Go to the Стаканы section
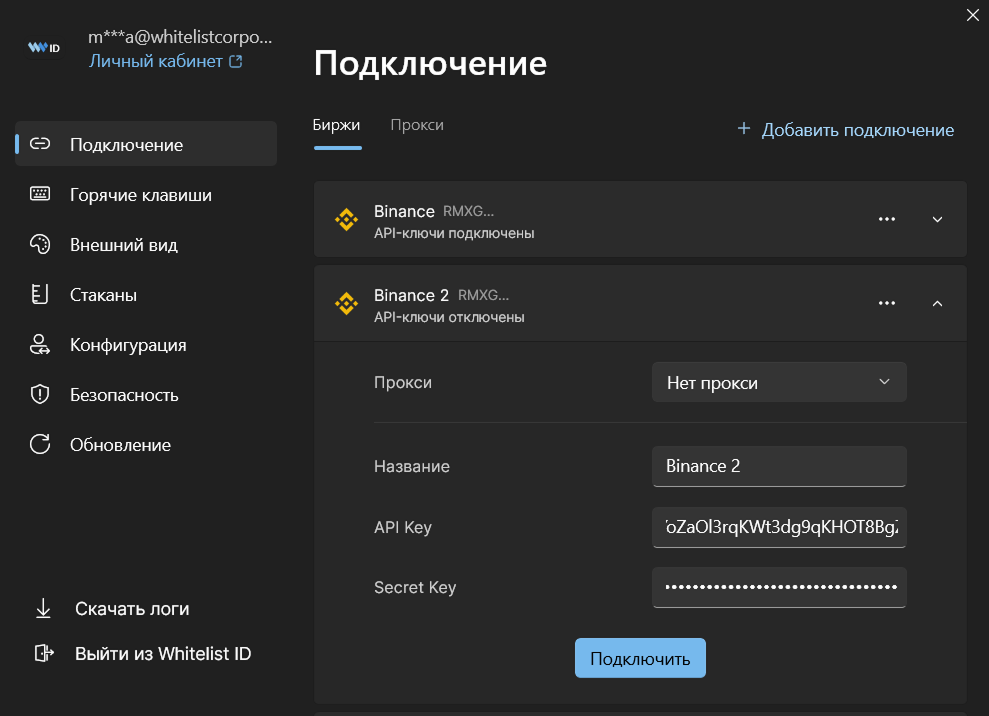This screenshot has width=989, height=716. [x=103, y=295]
